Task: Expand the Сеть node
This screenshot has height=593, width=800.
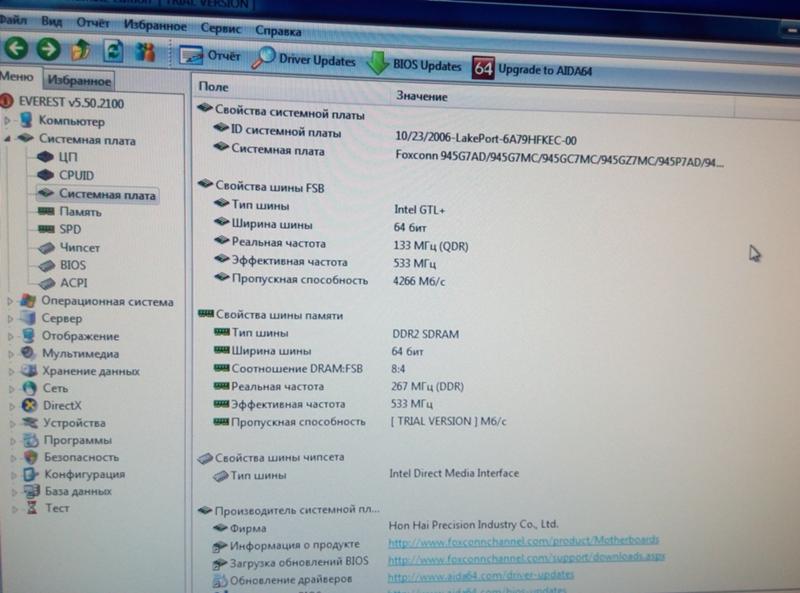Action: [12, 388]
